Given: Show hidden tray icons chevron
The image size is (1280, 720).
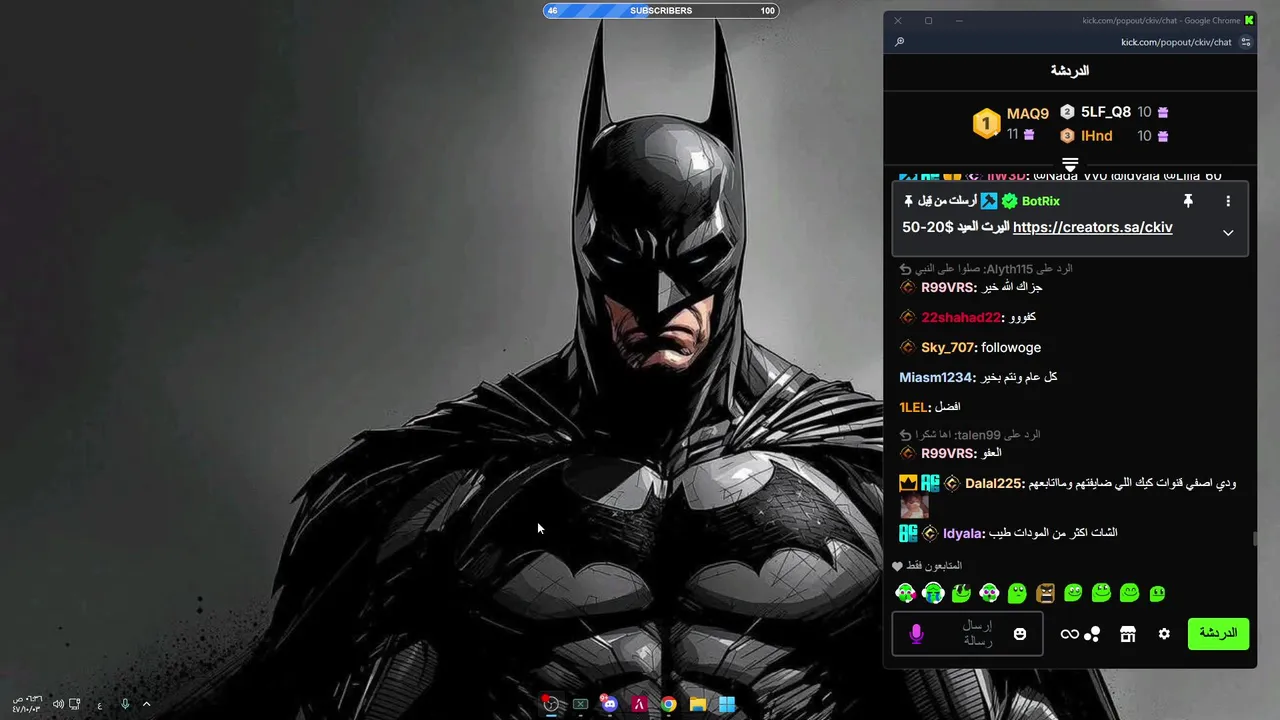Looking at the screenshot, I should (x=146, y=704).
